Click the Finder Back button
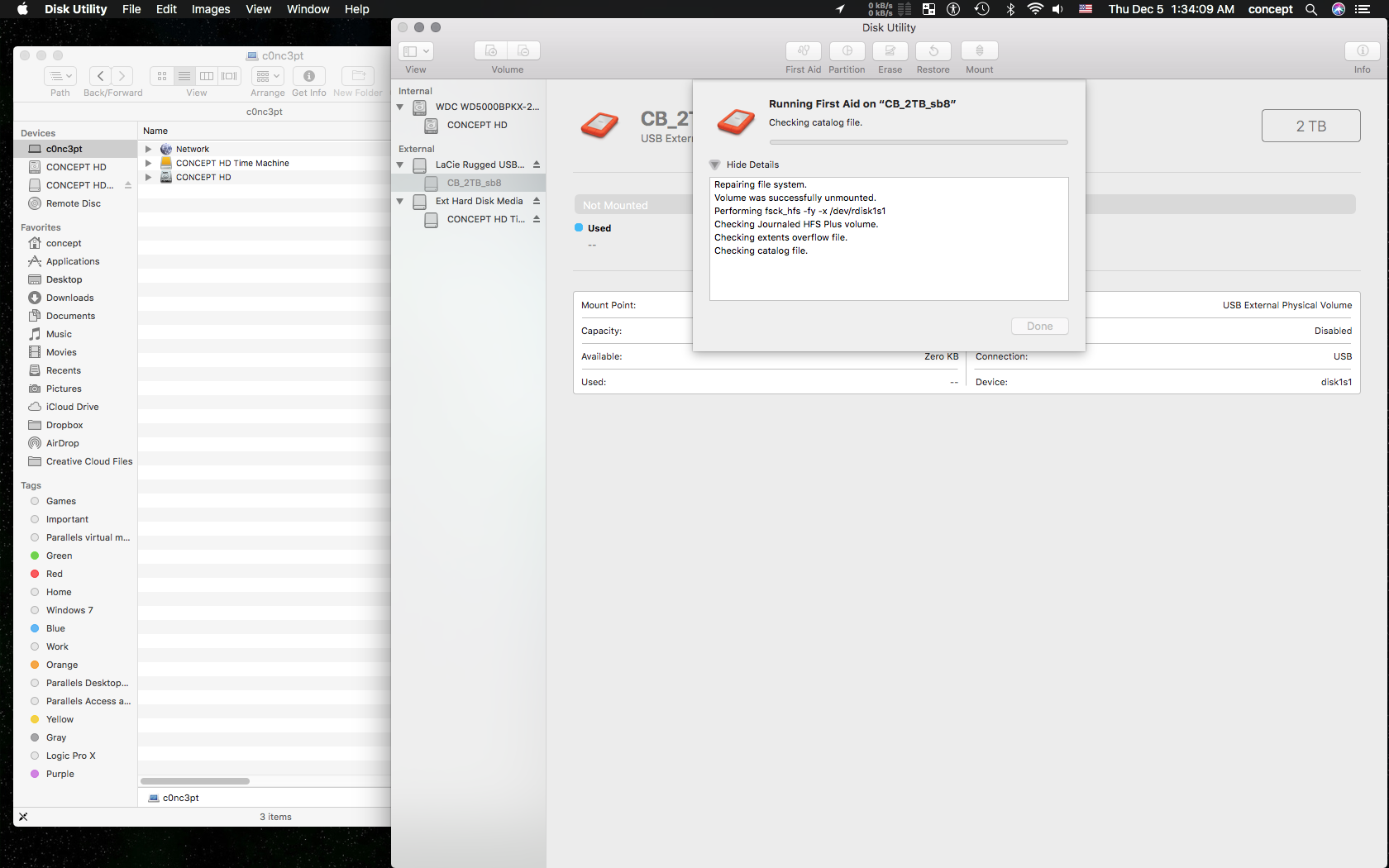The image size is (1389, 868). [101, 76]
